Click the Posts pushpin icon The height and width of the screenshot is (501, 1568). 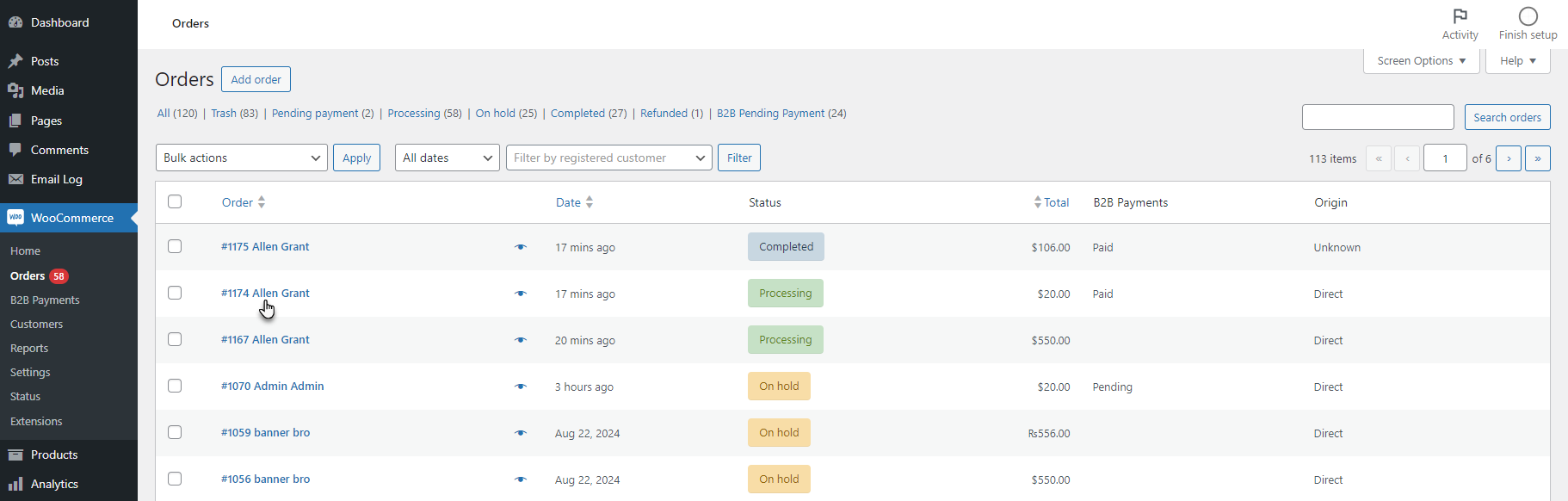[x=15, y=61]
